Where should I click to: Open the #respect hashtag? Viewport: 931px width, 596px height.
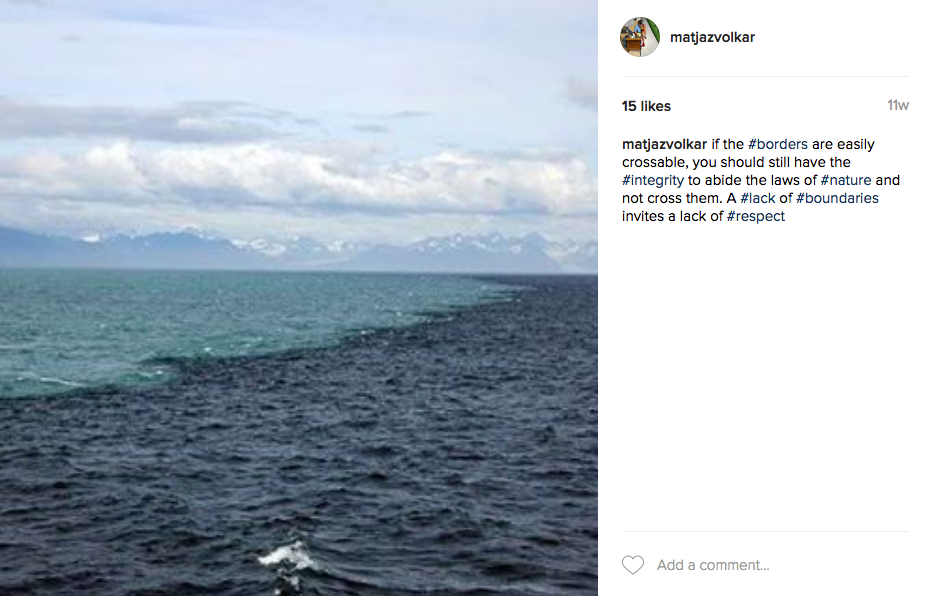[756, 217]
